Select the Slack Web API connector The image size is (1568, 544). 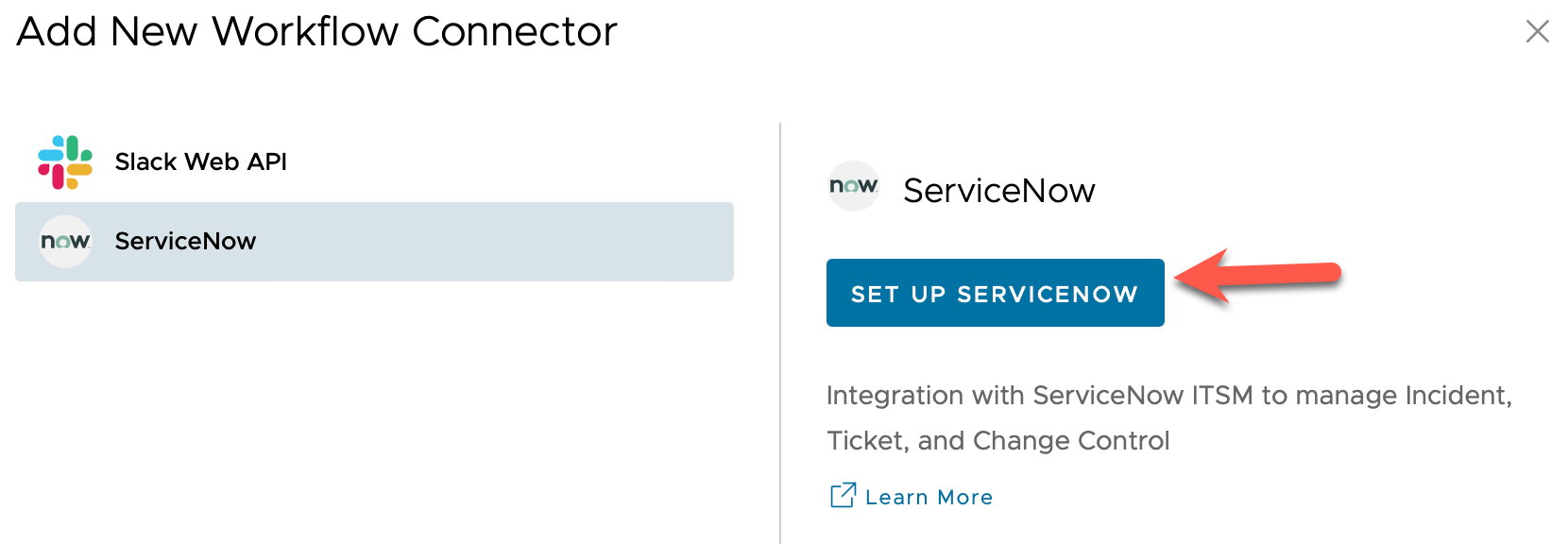200,162
